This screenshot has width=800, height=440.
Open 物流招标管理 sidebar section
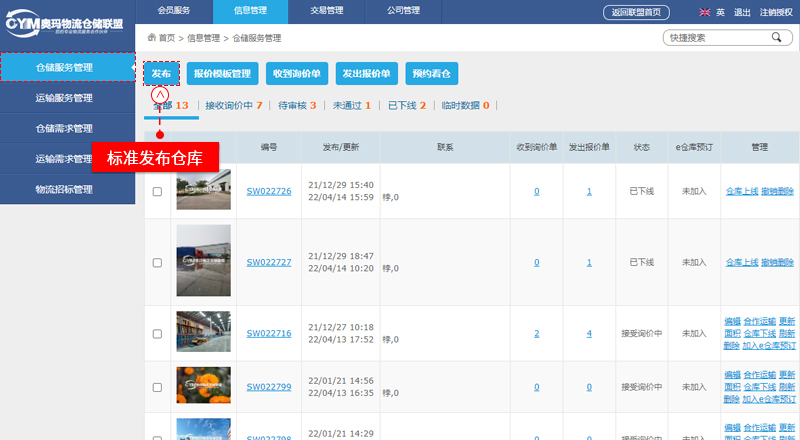(64, 188)
